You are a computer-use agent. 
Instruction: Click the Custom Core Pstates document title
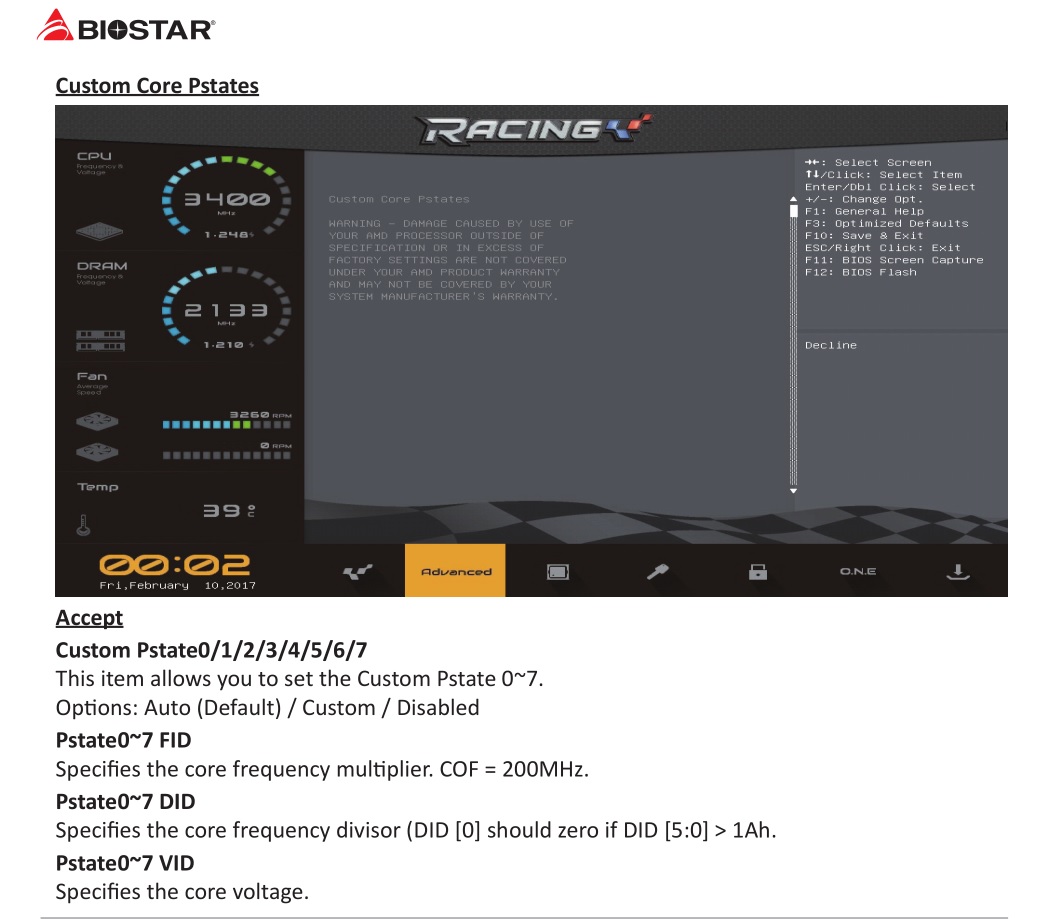click(157, 86)
